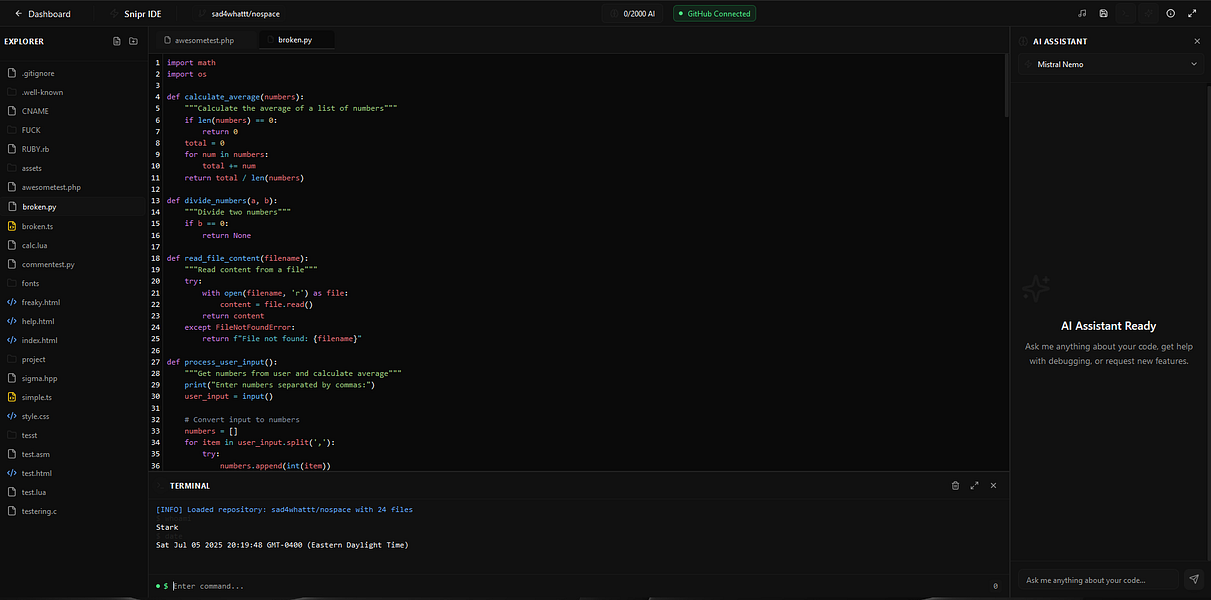This screenshot has width=1211, height=600.
Task: Open help.html file
Action: pyautogui.click(x=74, y=321)
